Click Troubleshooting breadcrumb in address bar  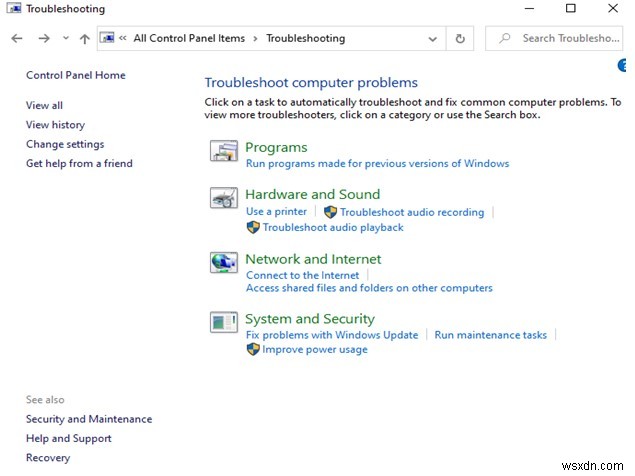pyautogui.click(x=306, y=38)
